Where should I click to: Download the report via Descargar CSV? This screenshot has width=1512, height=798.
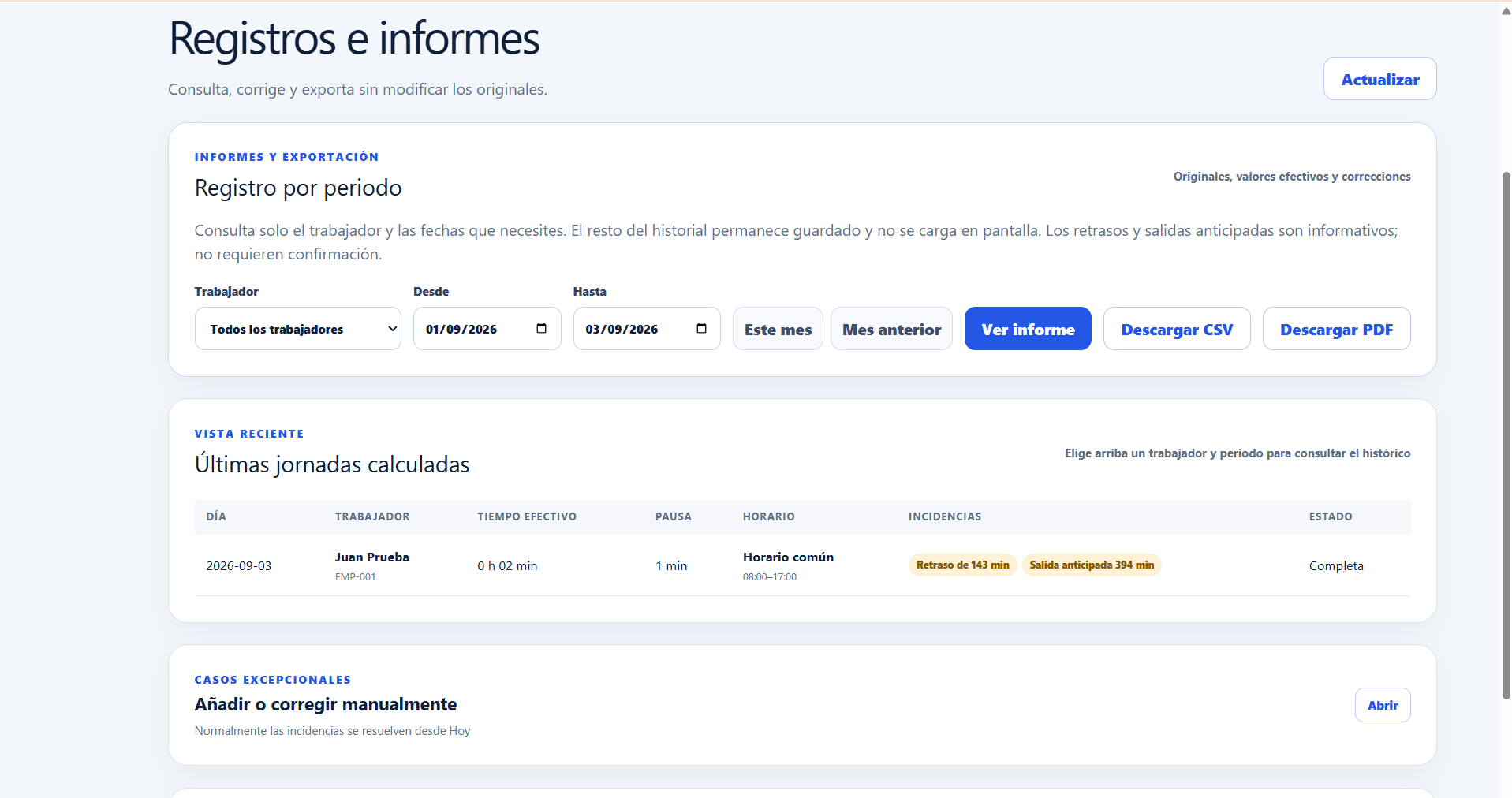click(x=1177, y=329)
